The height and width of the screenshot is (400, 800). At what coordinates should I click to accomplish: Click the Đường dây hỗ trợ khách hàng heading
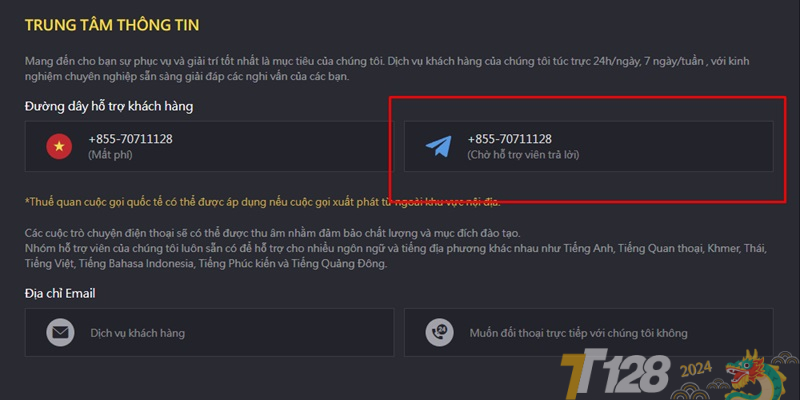click(109, 107)
